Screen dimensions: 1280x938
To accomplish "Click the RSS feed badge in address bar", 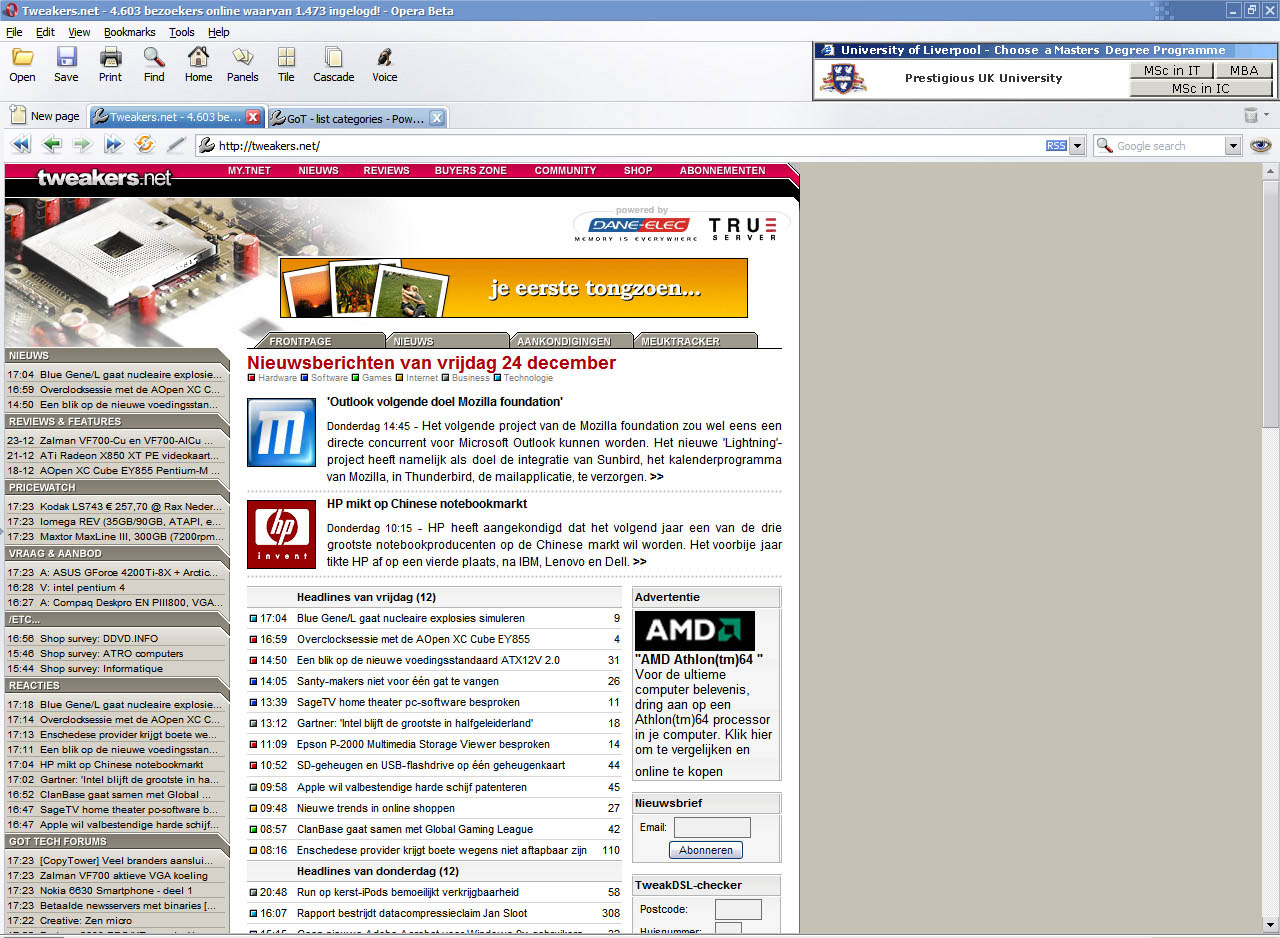I will coord(1056,146).
